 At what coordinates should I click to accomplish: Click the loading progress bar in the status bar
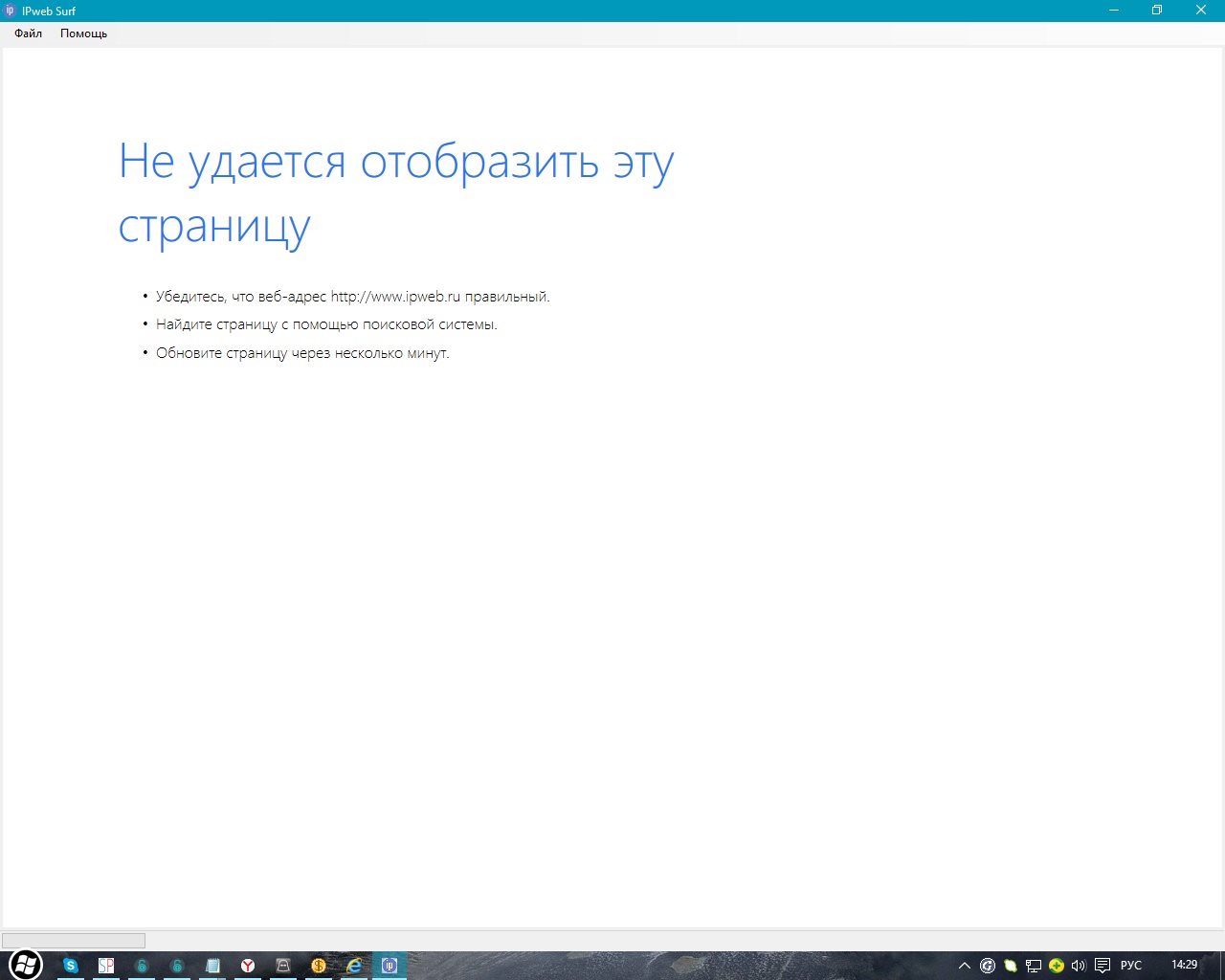pos(74,941)
